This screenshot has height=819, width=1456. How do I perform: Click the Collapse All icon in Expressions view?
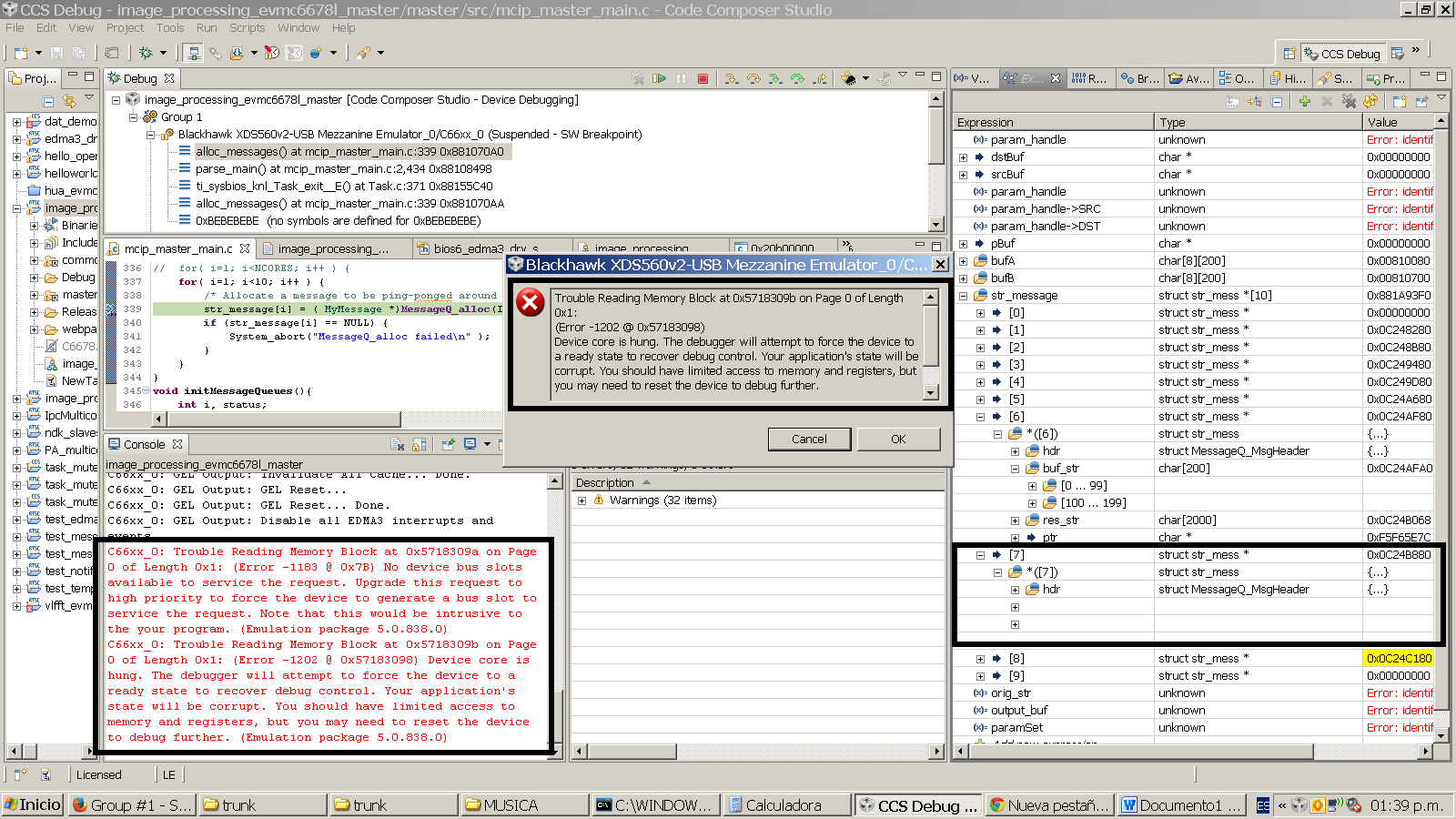[1276, 101]
